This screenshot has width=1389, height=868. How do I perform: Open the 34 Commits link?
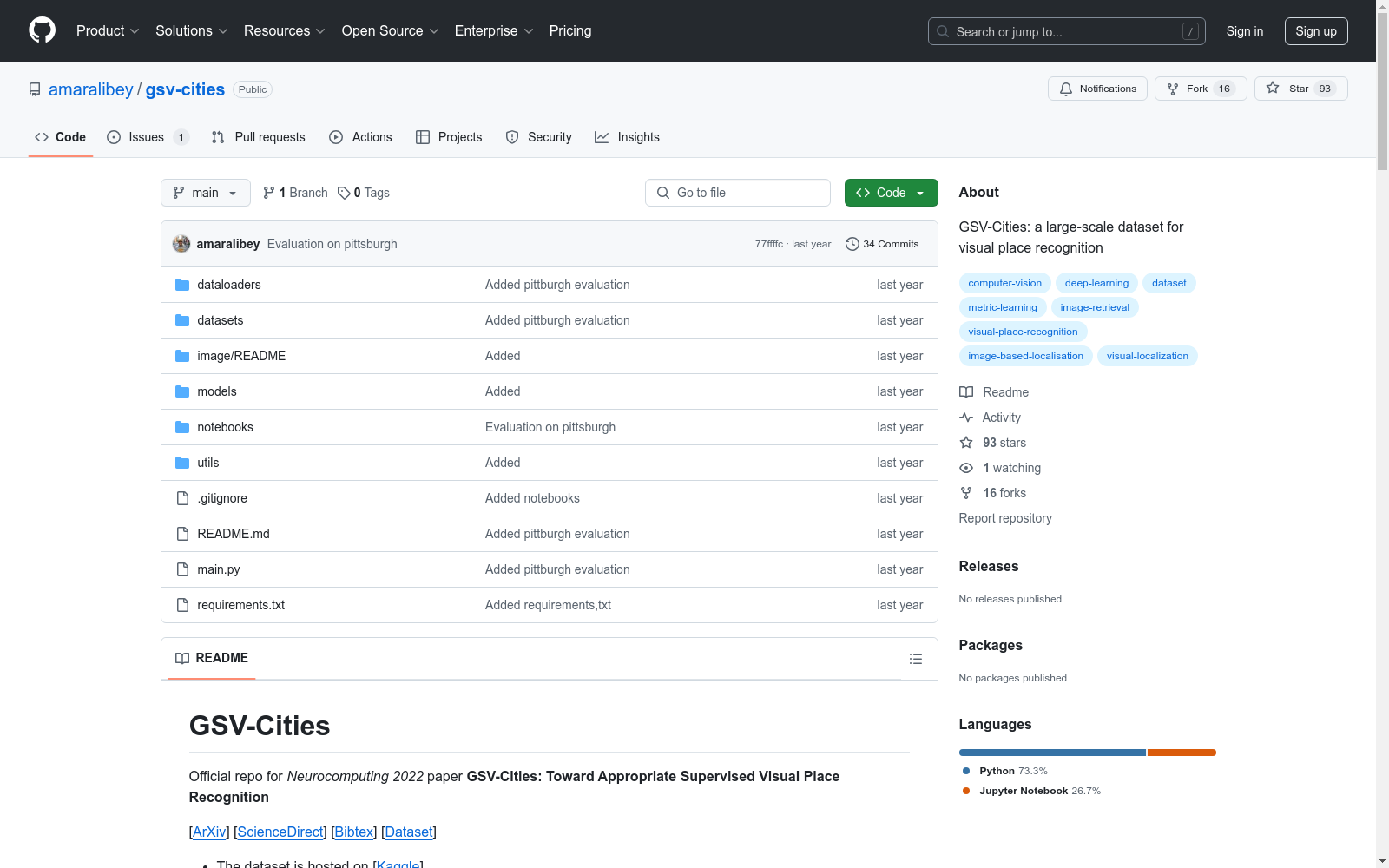point(882,244)
